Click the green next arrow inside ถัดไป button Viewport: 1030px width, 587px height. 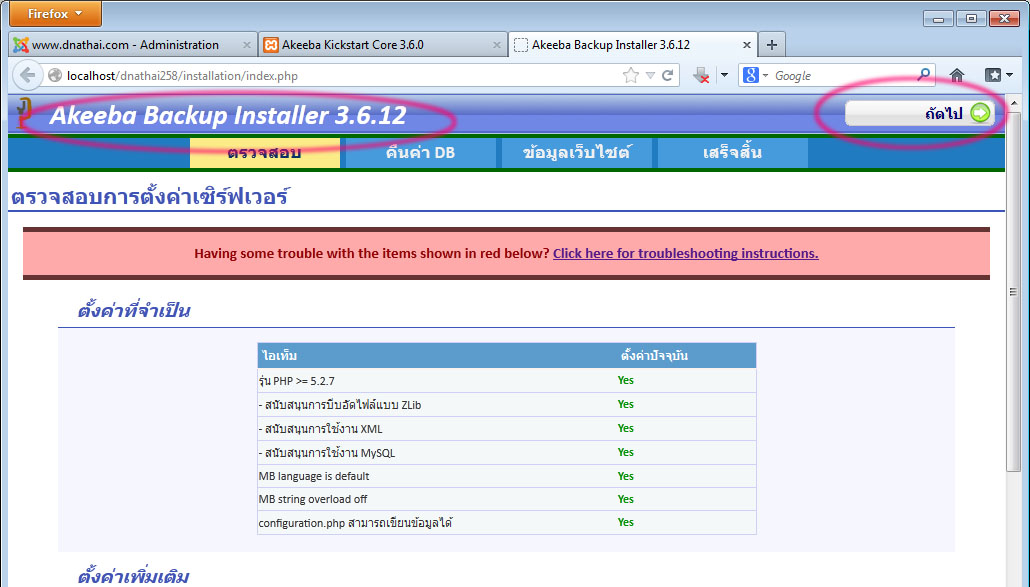click(980, 112)
